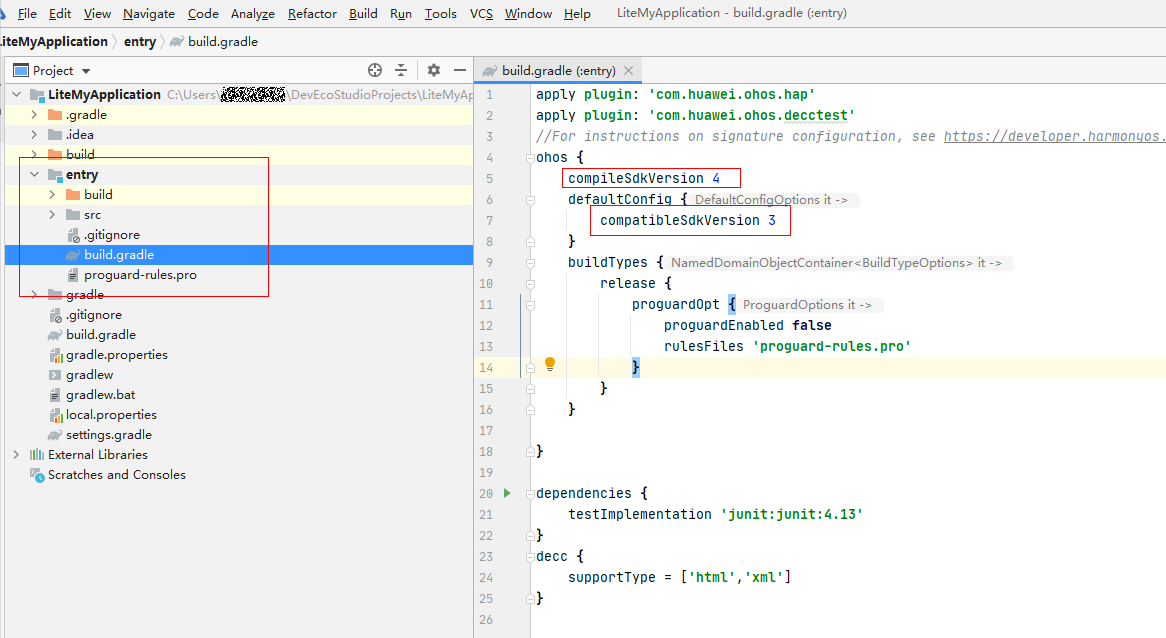
Task: Click the Collapse All icon in Project panel
Action: [401, 70]
